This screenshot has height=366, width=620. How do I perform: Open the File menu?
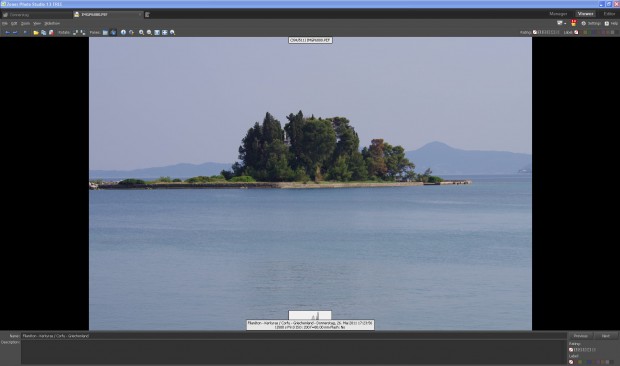(x=5, y=23)
